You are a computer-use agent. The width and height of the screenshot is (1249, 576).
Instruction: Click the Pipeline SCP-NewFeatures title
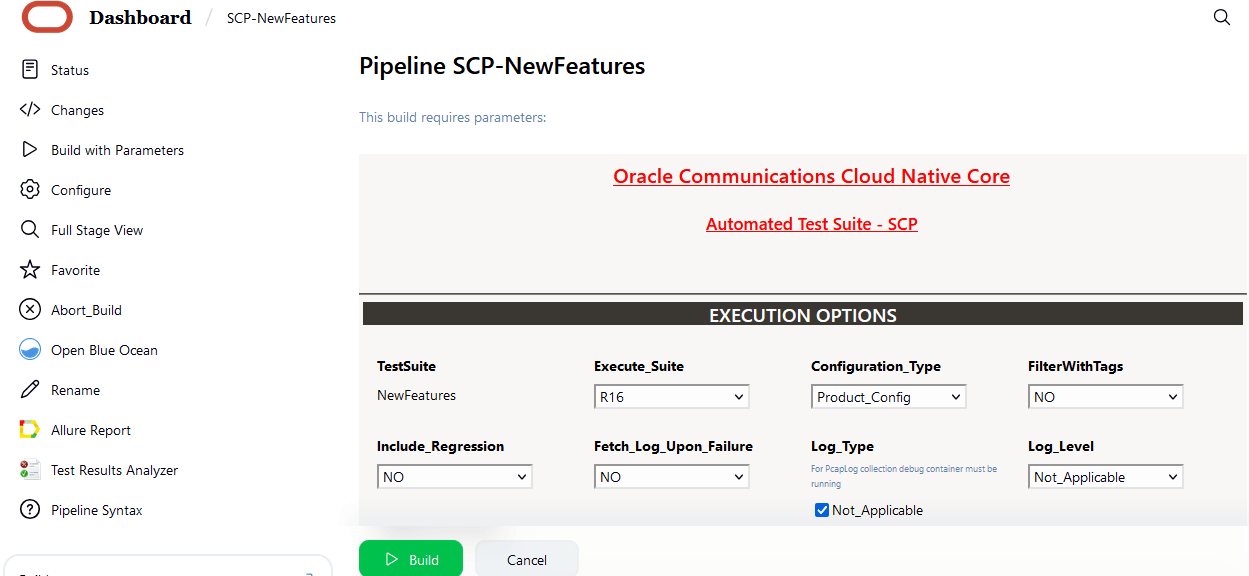(x=502, y=66)
